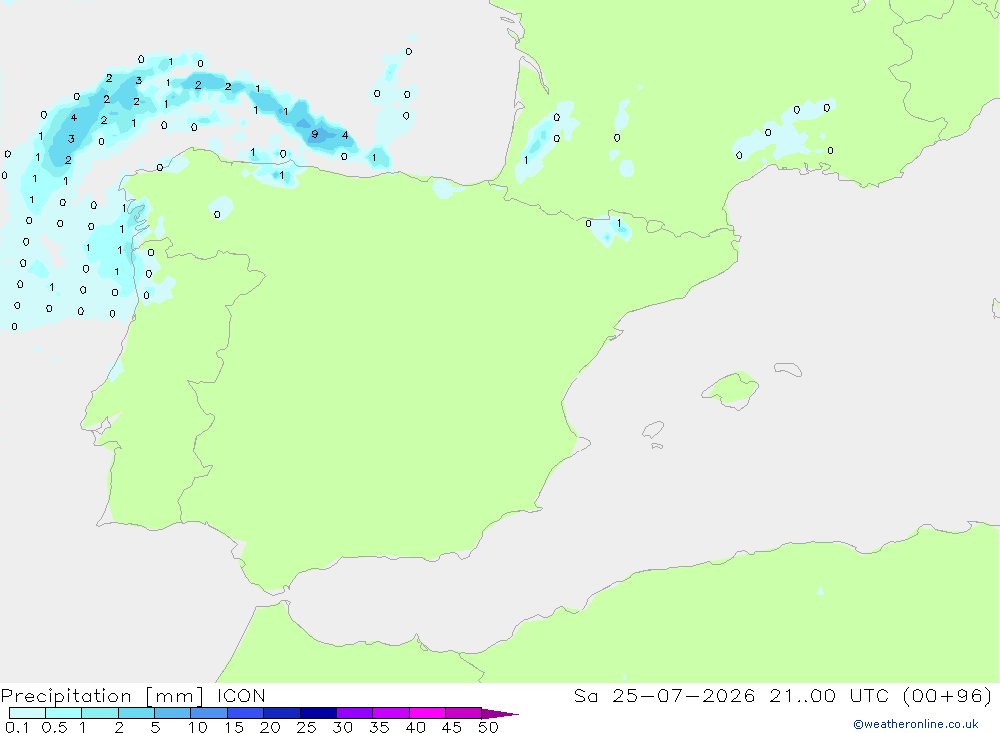Image resolution: width=1000 pixels, height=733 pixels.
Task: Click the purple arrow at legend end
Action: point(500,713)
